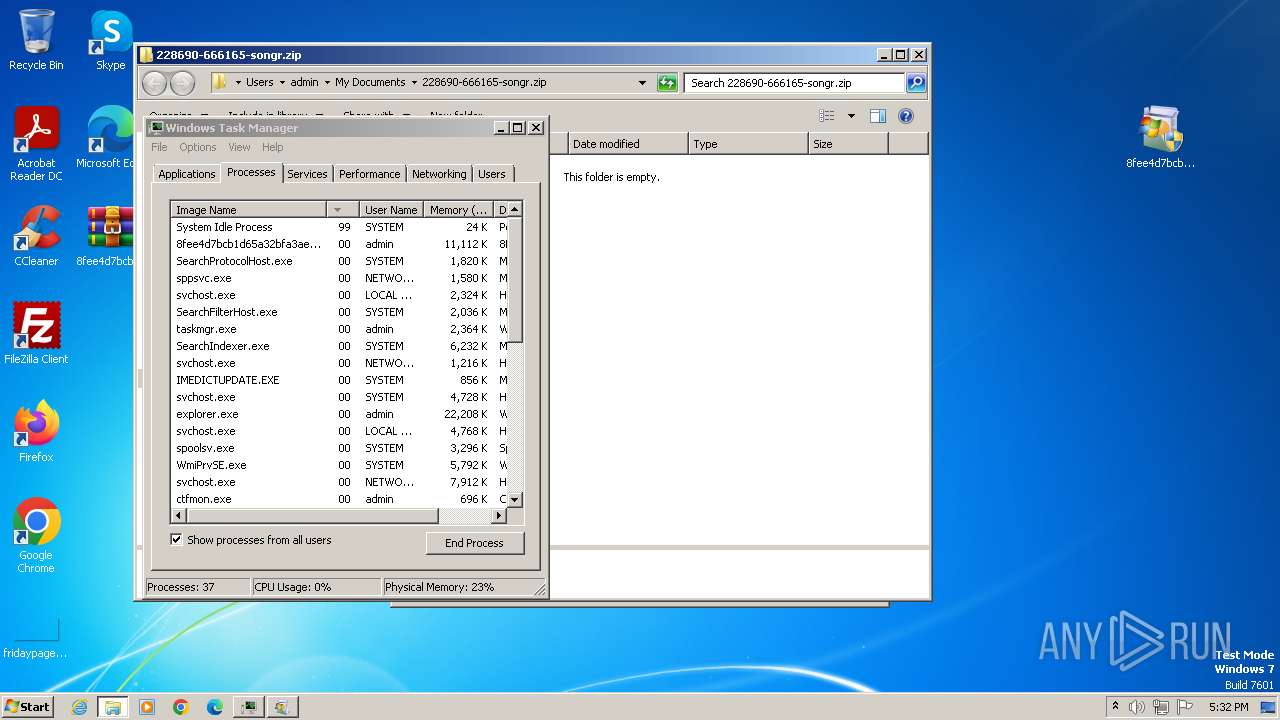Click Explorer's Back navigation arrow
1280x720 pixels.
click(x=155, y=83)
